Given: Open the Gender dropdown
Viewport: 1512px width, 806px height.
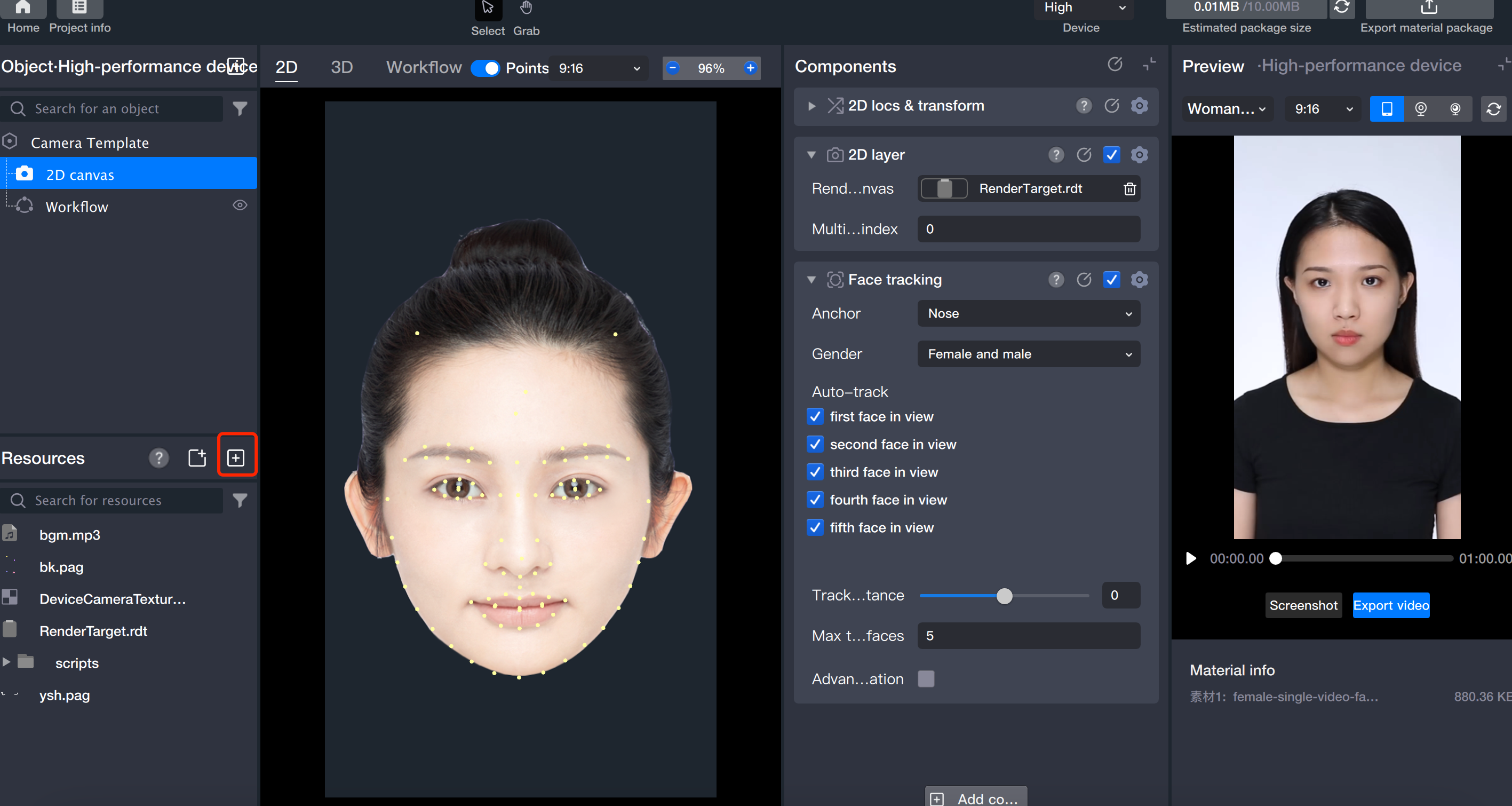Looking at the screenshot, I should [1028, 354].
